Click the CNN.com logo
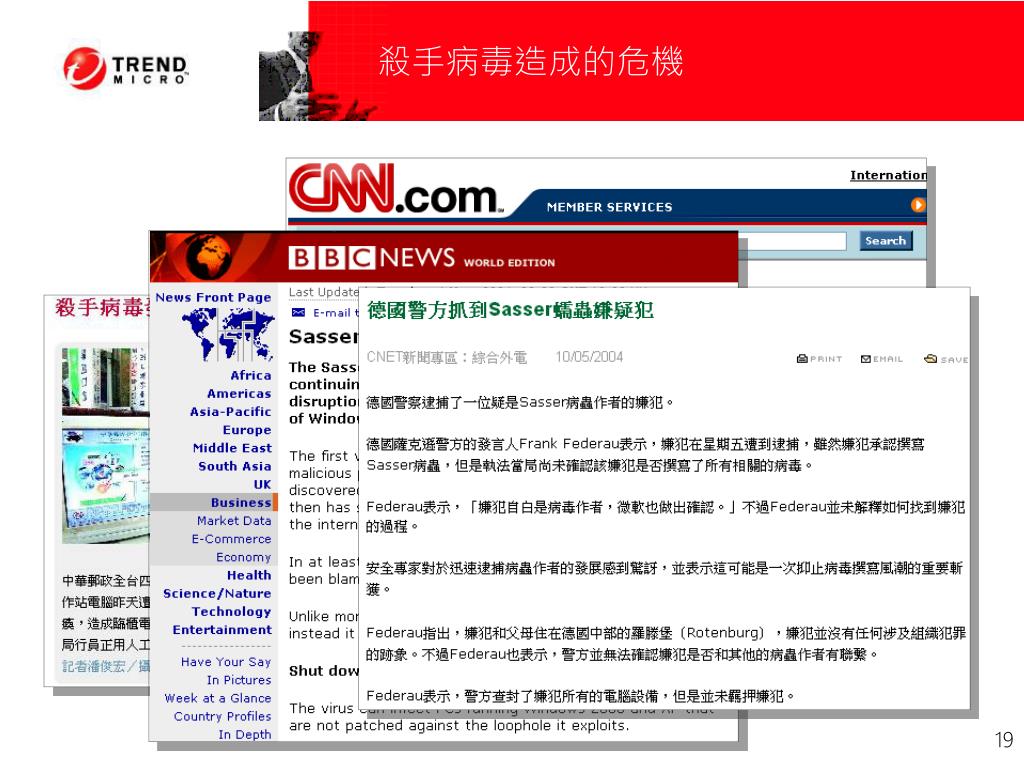 (396, 189)
